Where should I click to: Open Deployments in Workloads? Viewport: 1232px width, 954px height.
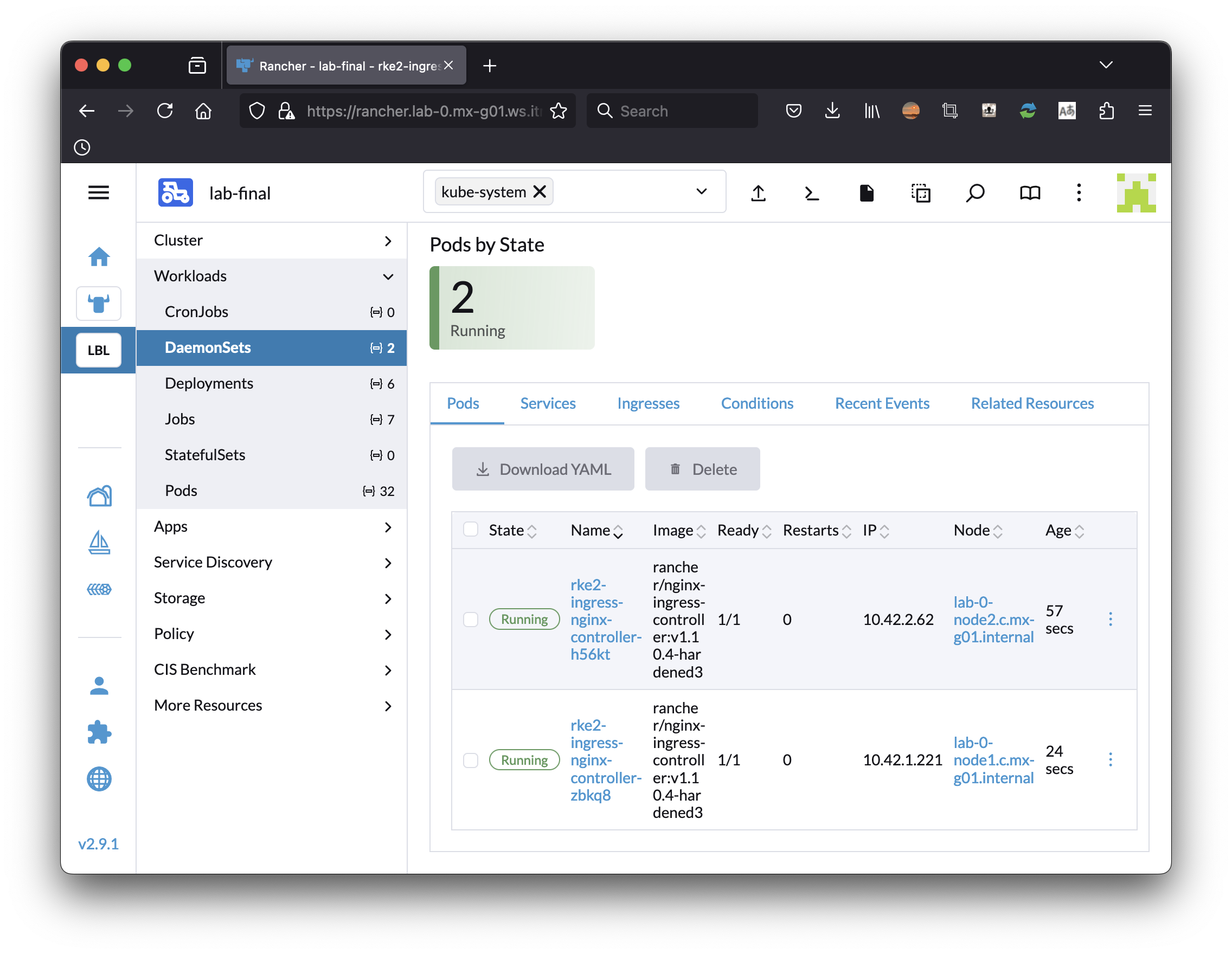point(271,384)
